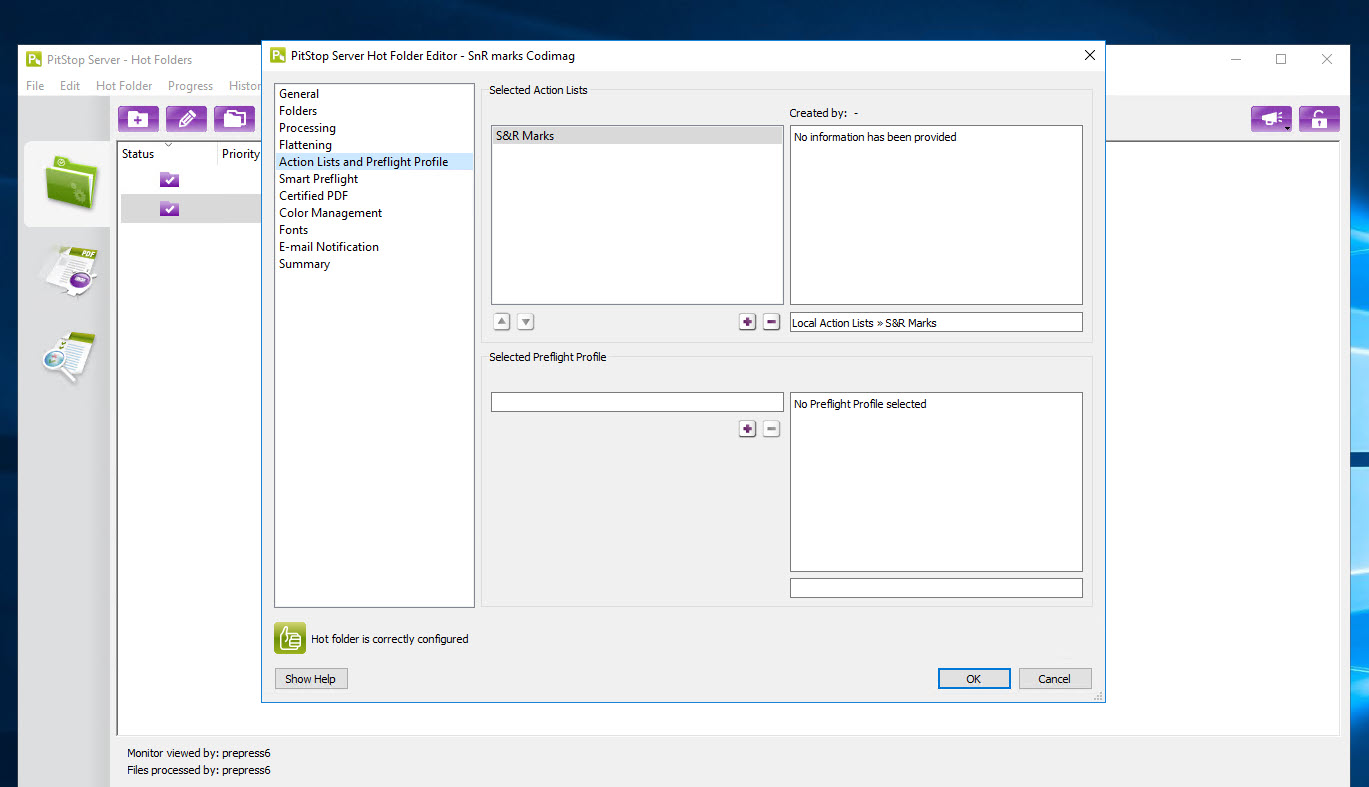Open the File menu in Hot Folders window
Image resolution: width=1369 pixels, height=787 pixels.
[x=35, y=86]
